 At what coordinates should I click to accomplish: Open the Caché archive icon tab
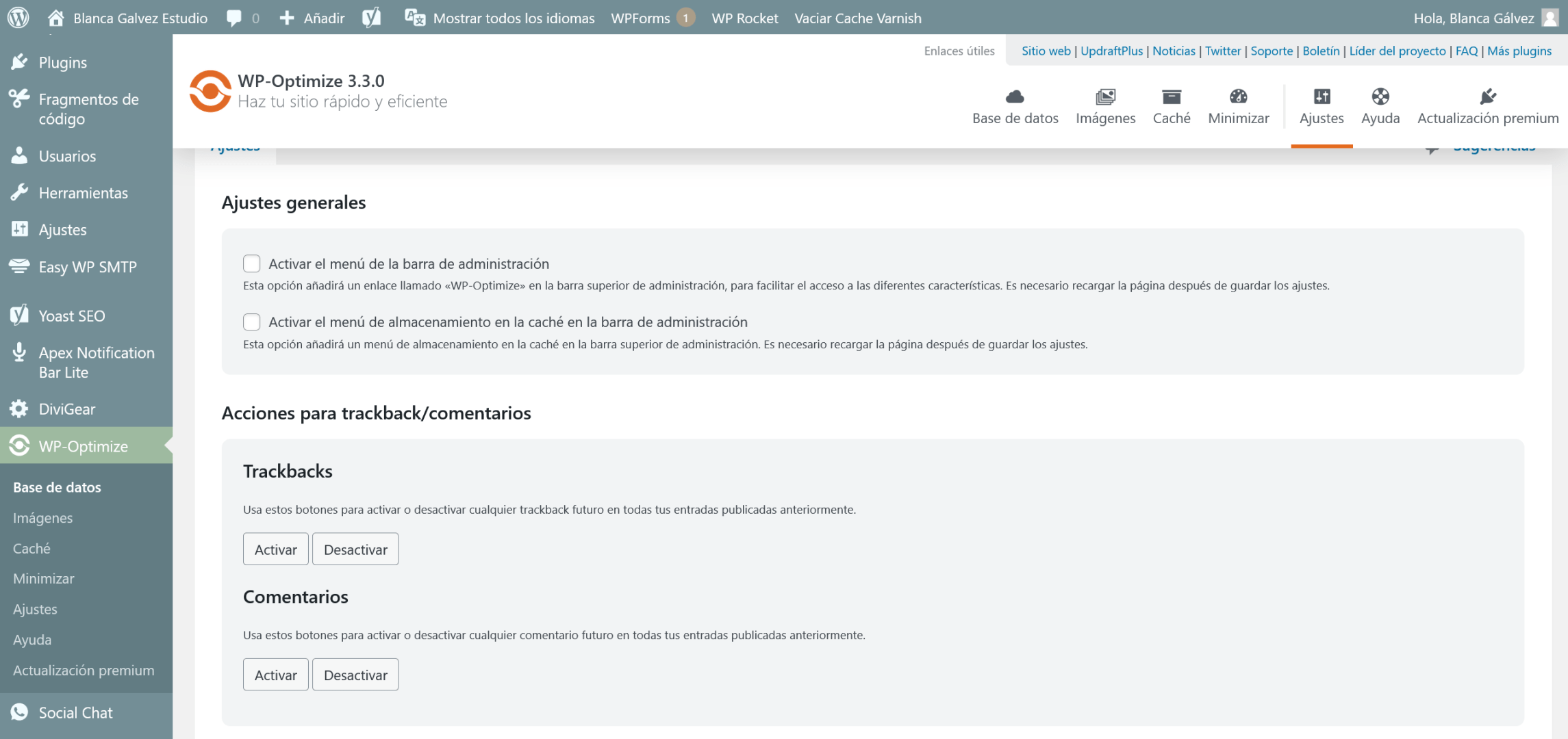click(x=1172, y=96)
